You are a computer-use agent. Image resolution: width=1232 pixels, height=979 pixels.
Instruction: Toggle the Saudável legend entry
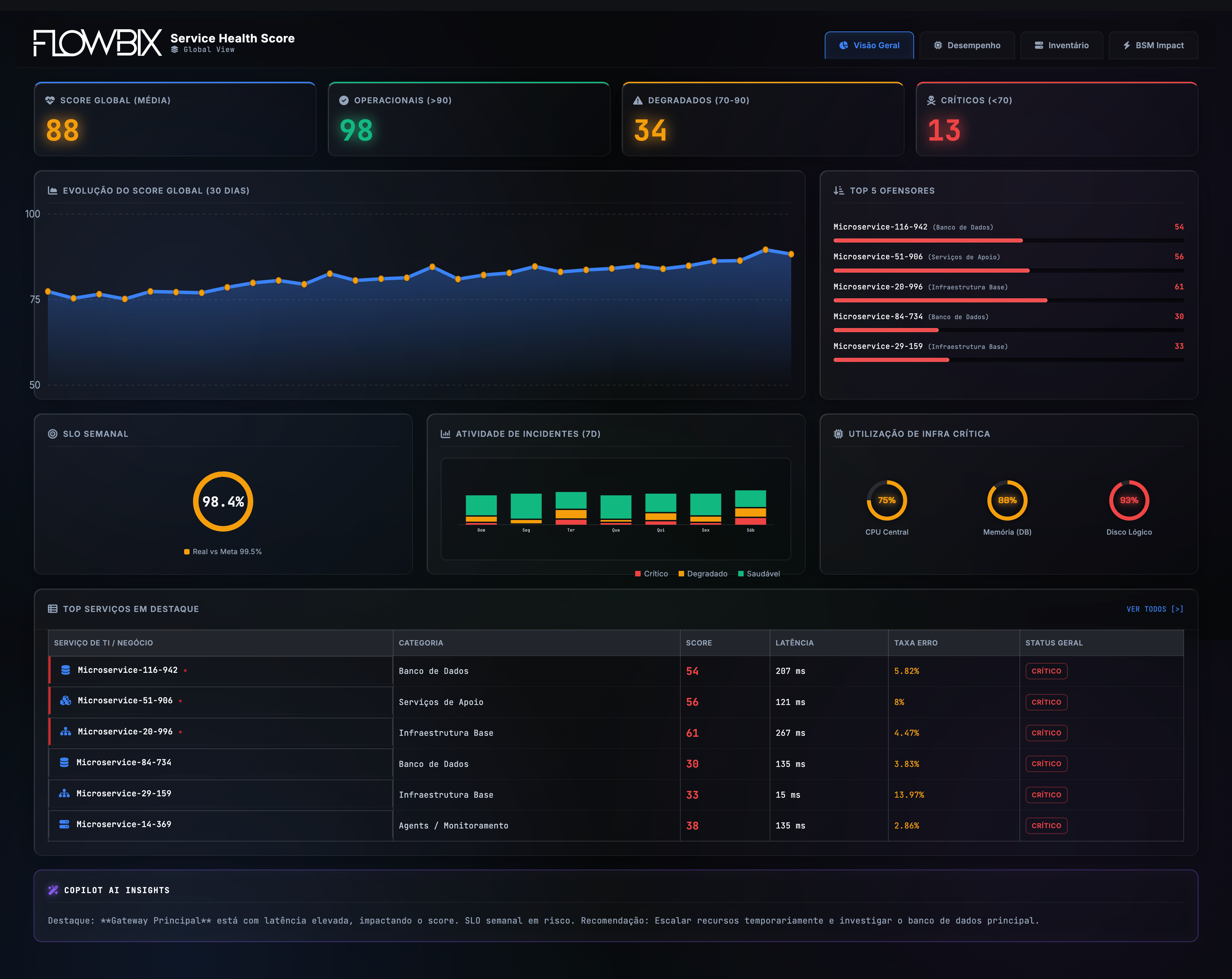click(759, 573)
